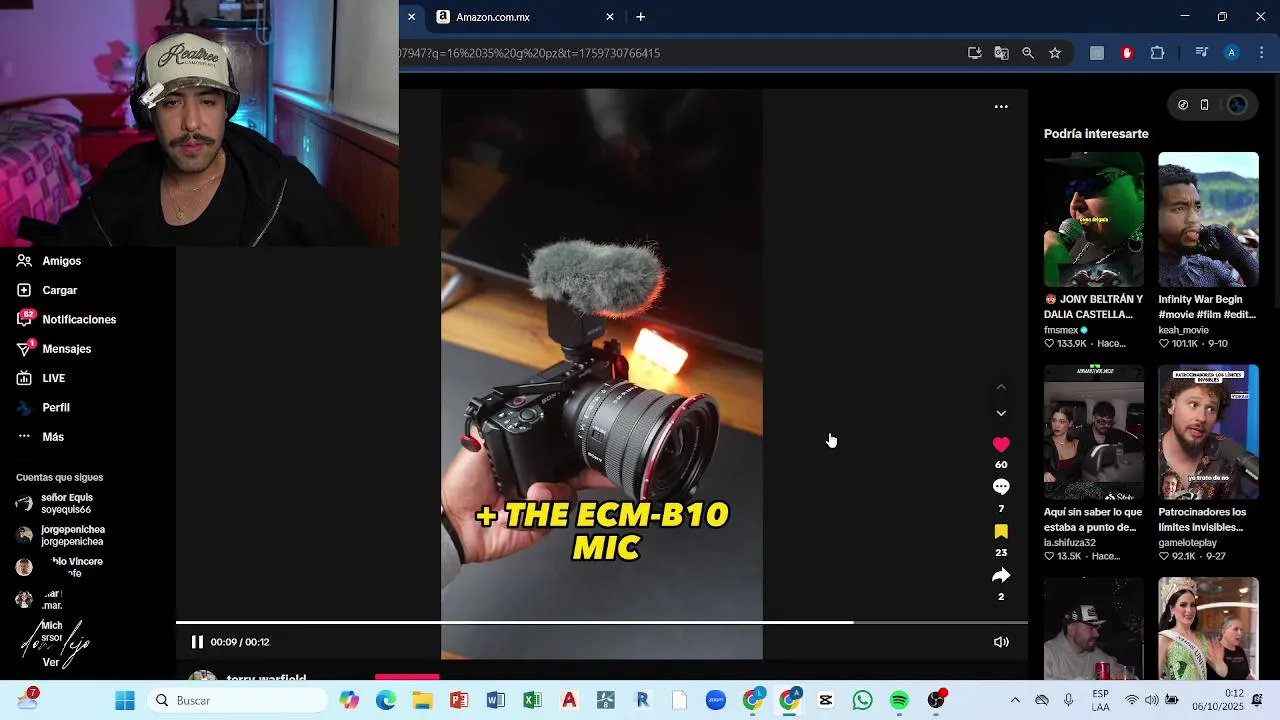The width and height of the screenshot is (1280, 720).
Task: Open the Extensions puzzle icon
Action: [1158, 53]
